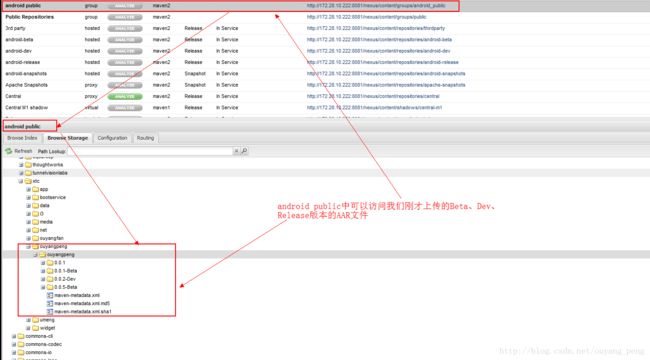Select the Central M1 shadow repository name
This screenshot has width=650, height=360.
(26, 107)
